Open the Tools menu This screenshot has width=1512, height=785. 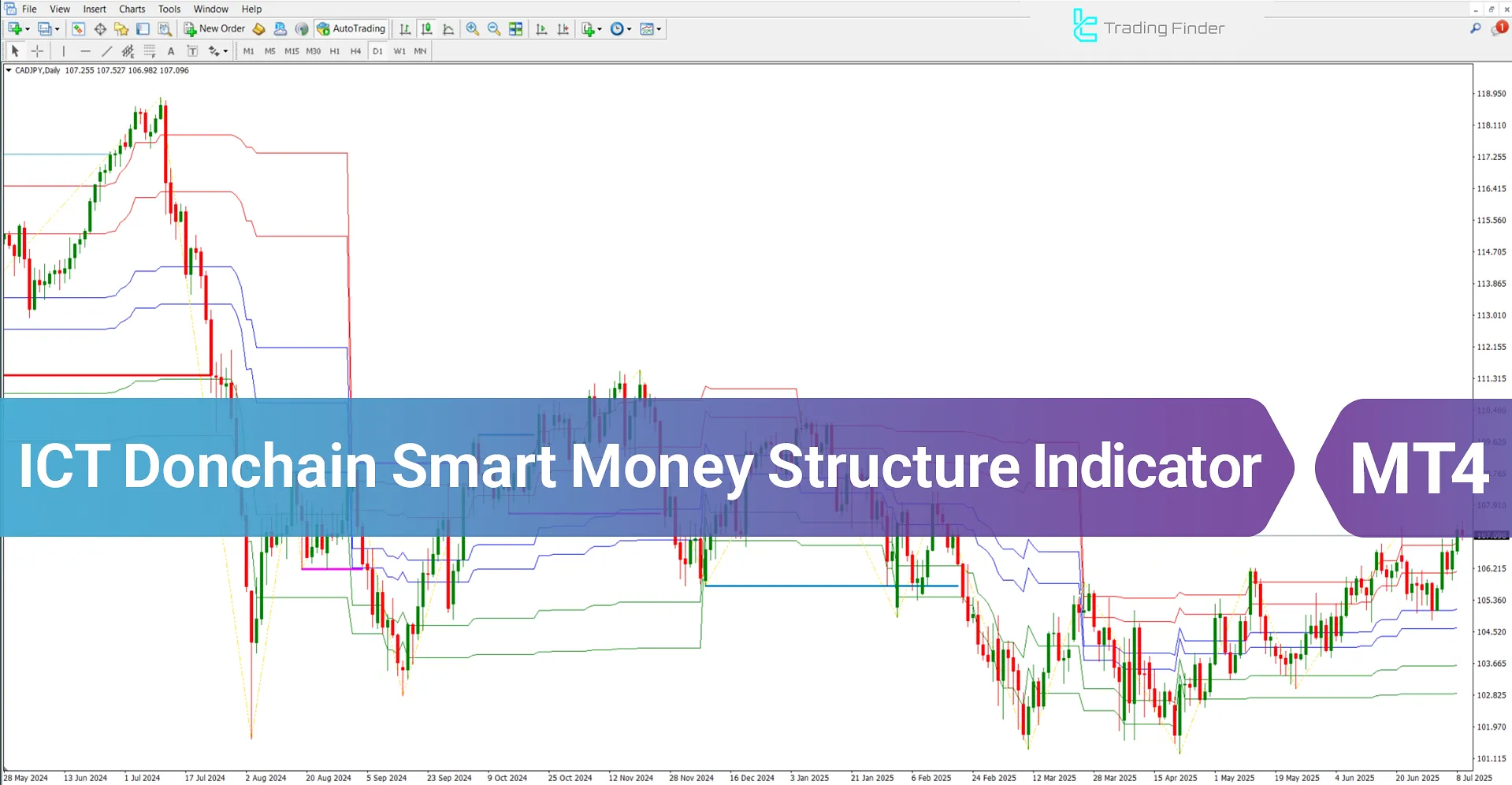click(x=169, y=9)
